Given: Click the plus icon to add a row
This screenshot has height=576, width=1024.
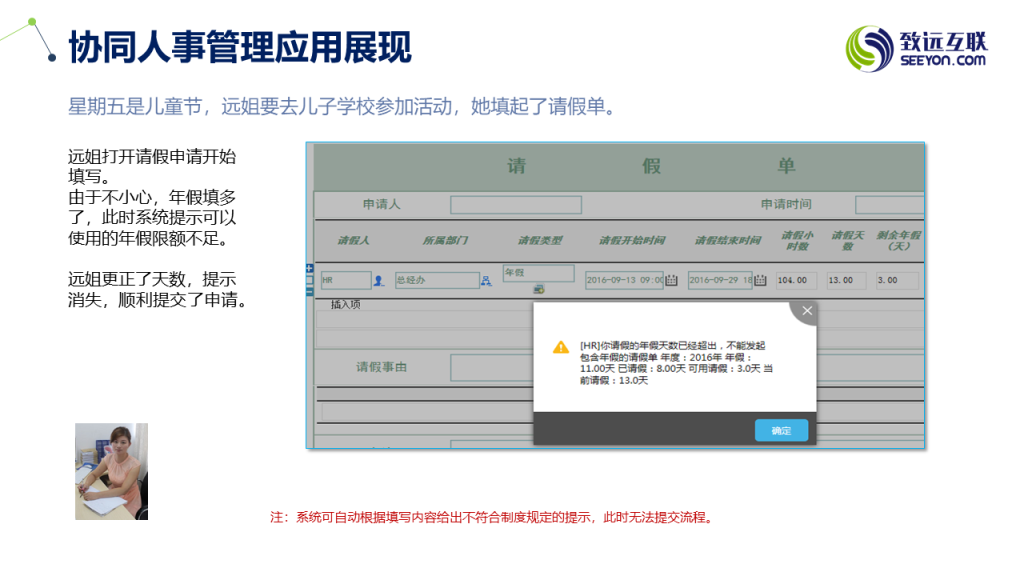Looking at the screenshot, I should tap(309, 268).
